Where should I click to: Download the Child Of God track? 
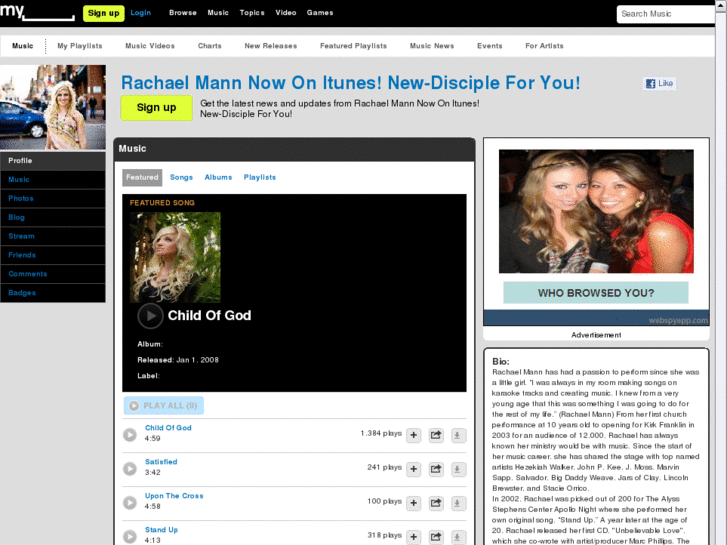click(458, 435)
